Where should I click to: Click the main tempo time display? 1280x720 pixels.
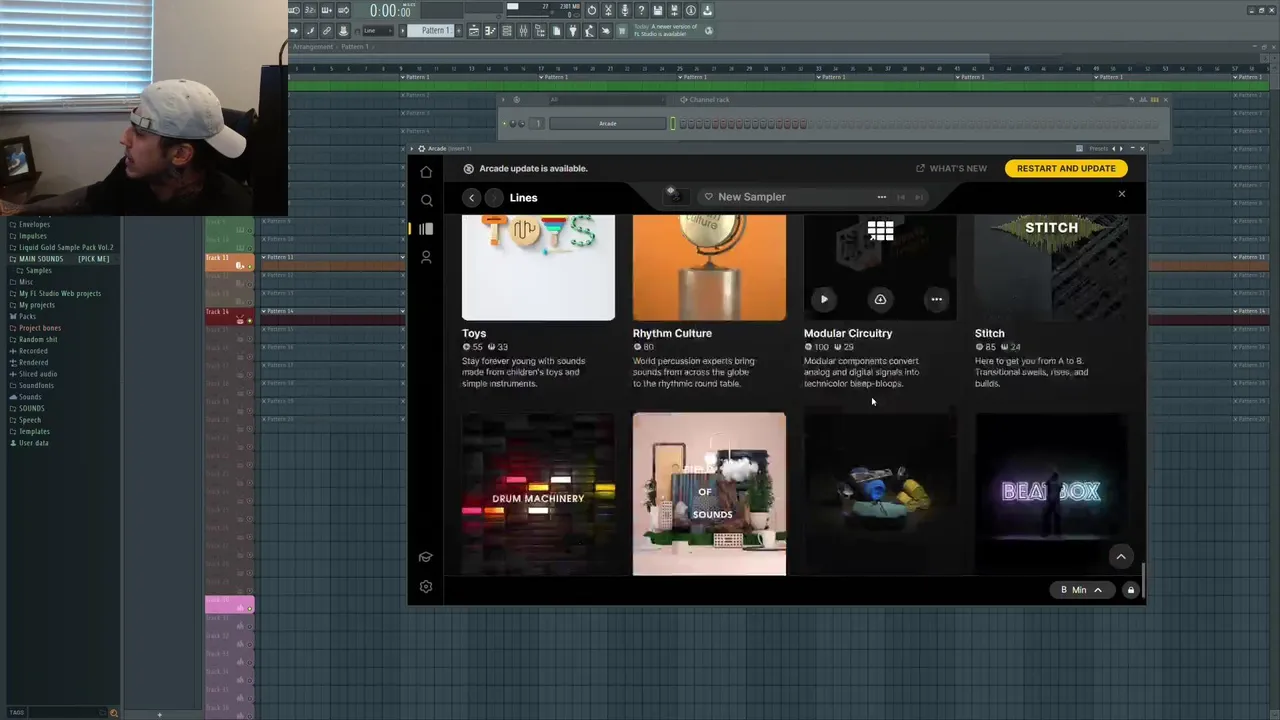(x=390, y=11)
